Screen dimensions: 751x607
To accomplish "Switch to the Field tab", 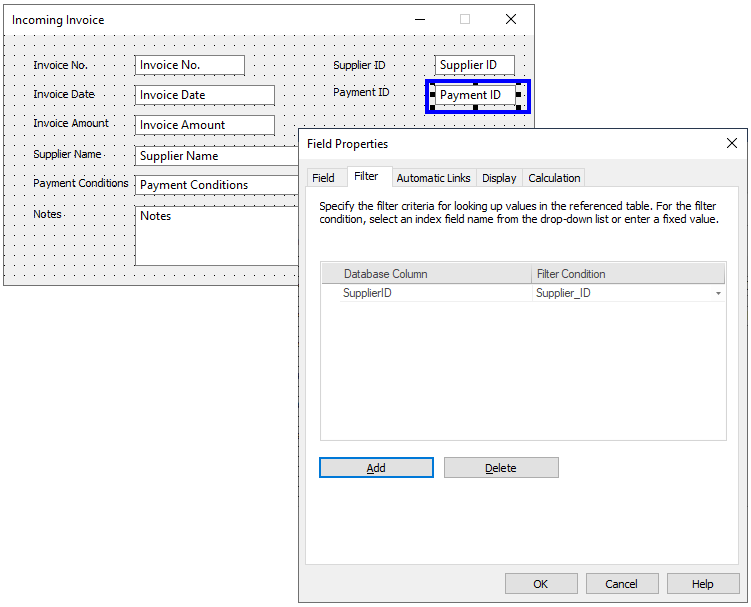I will coord(323,178).
